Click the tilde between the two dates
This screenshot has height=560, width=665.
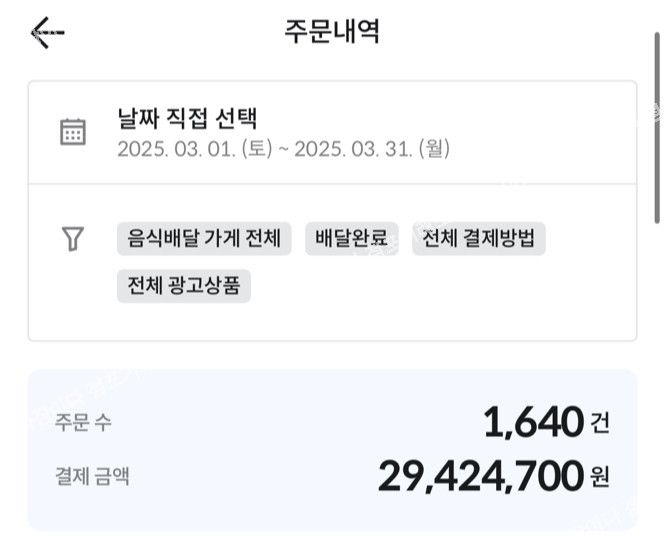[x=283, y=150]
